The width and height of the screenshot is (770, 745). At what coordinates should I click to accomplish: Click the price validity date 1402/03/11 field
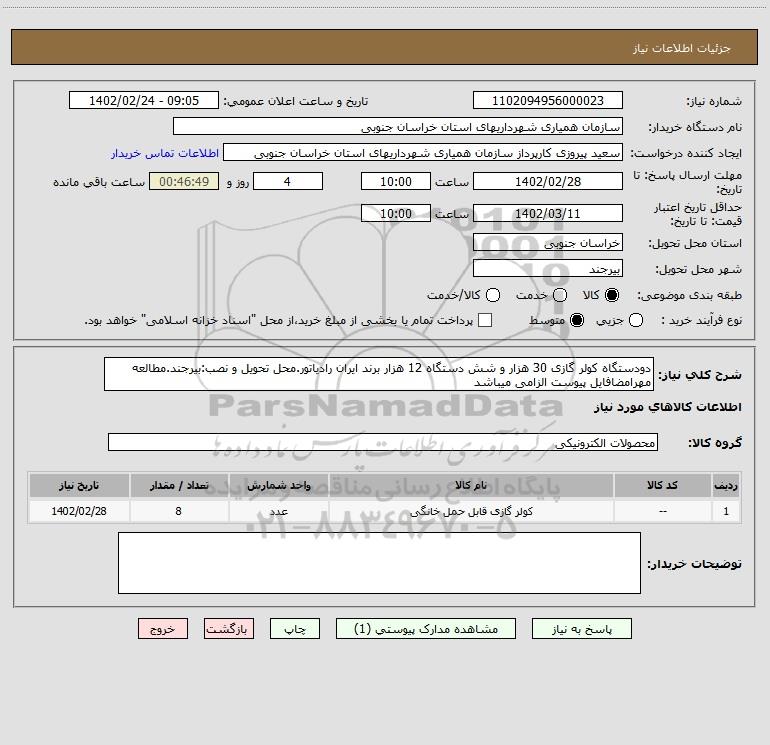pyautogui.click(x=548, y=213)
